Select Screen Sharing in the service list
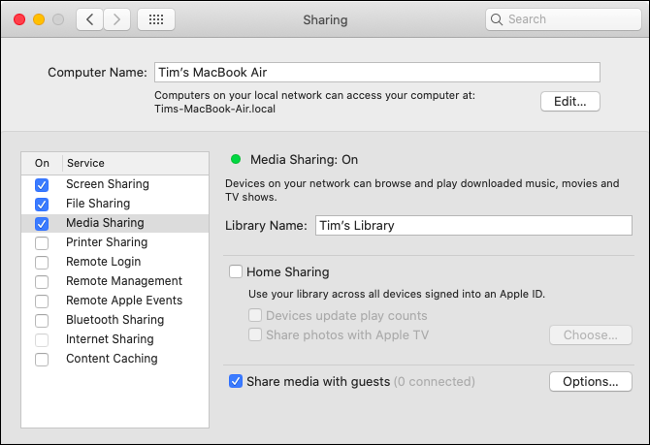The height and width of the screenshot is (445, 650). click(115, 184)
